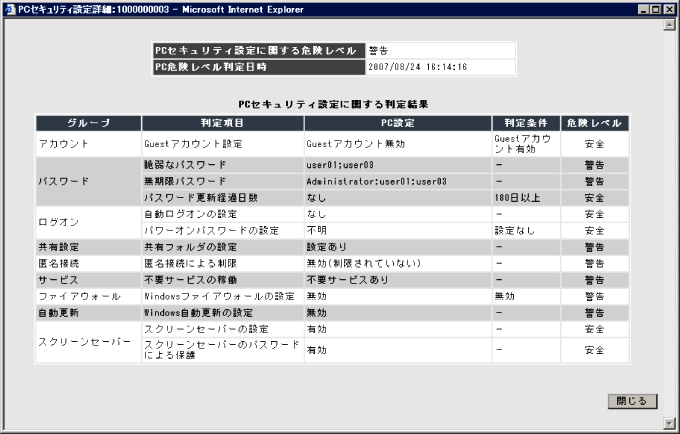The image size is (680, 434).
Task: Select the 共有設定 group cell
Action: pyautogui.click(x=88, y=247)
